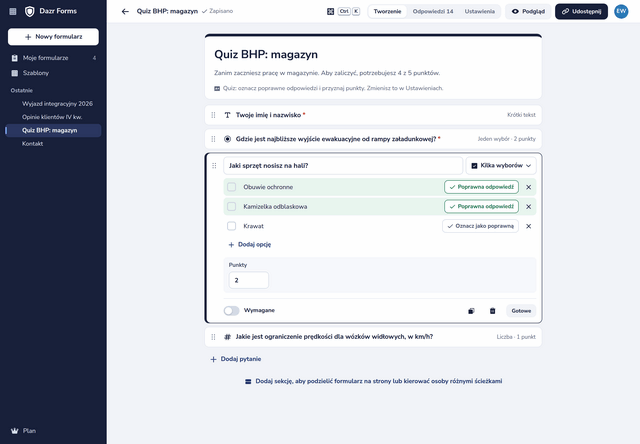Click radio type icon of evacuation question

[227, 139]
